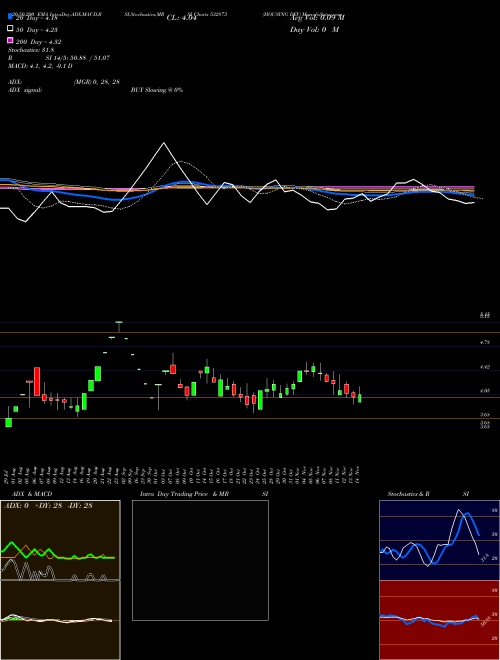Image resolution: width=500 pixels, height=660 pixels.
Task: Click the MACD chart panel beneath the ADX panel
Action: point(60,620)
